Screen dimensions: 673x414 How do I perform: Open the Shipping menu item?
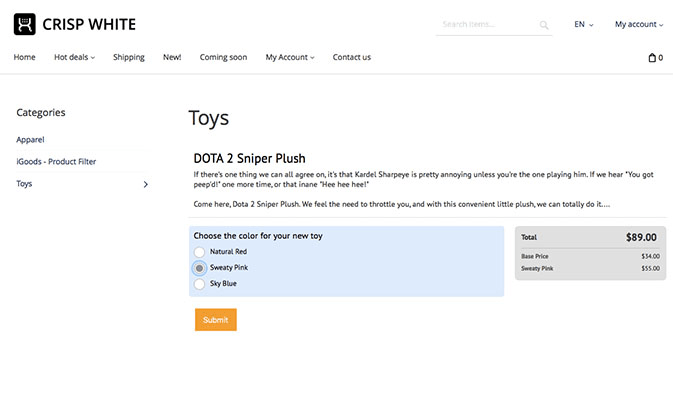coord(129,57)
